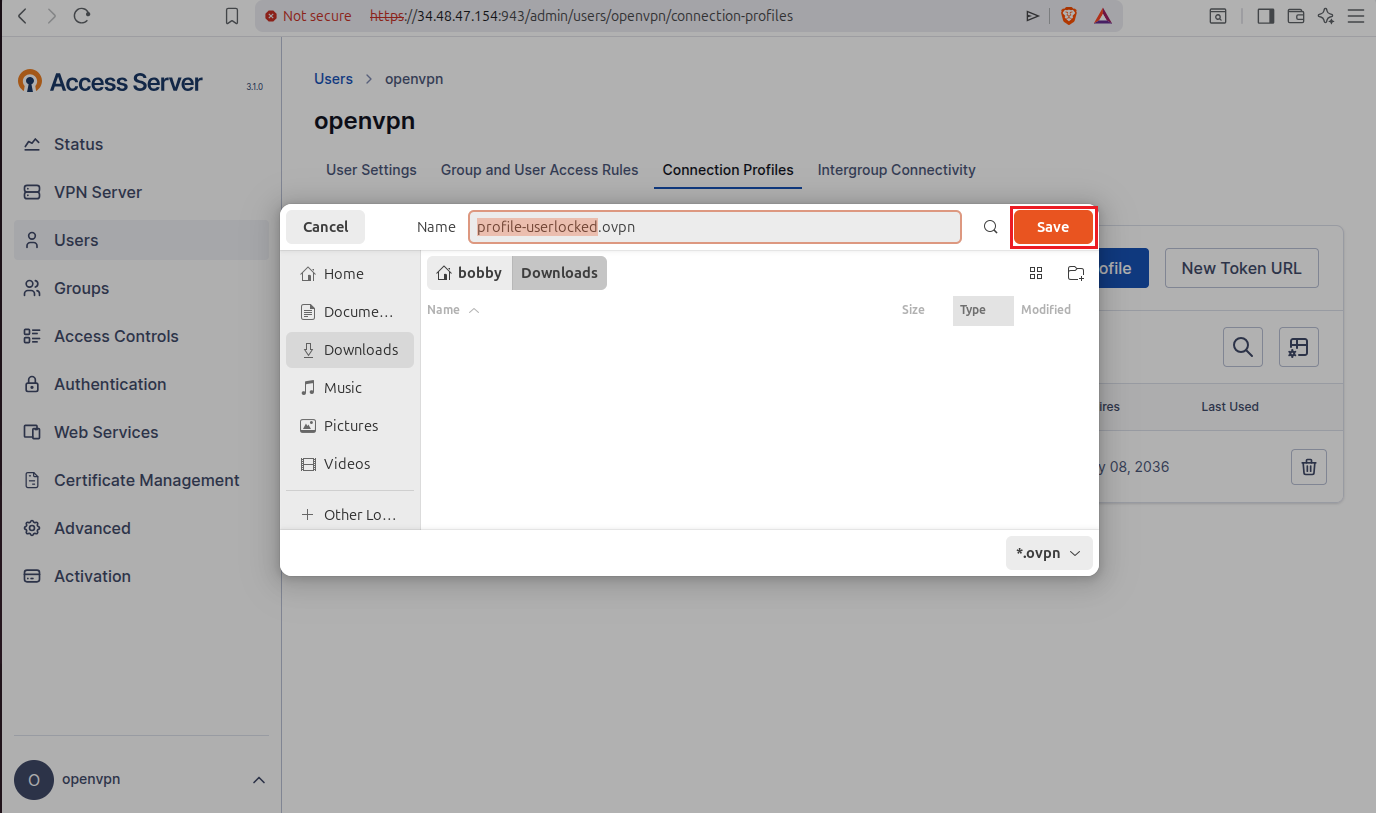Screen dimensions: 1376x813
Task: Sort files by Modified column header
Action: 1046,310
